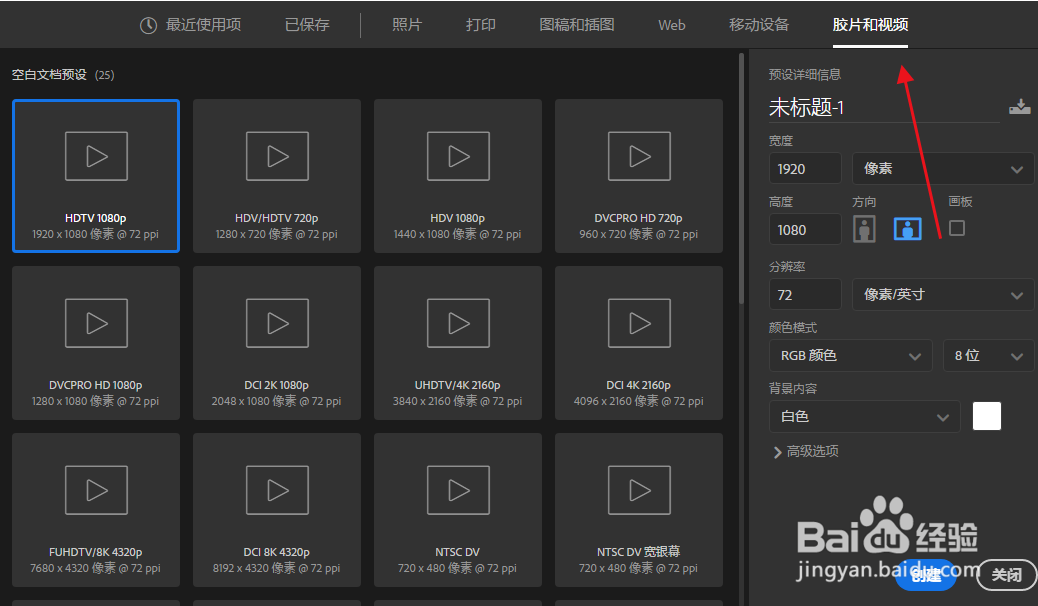Click the 创建 create button

pos(926,575)
